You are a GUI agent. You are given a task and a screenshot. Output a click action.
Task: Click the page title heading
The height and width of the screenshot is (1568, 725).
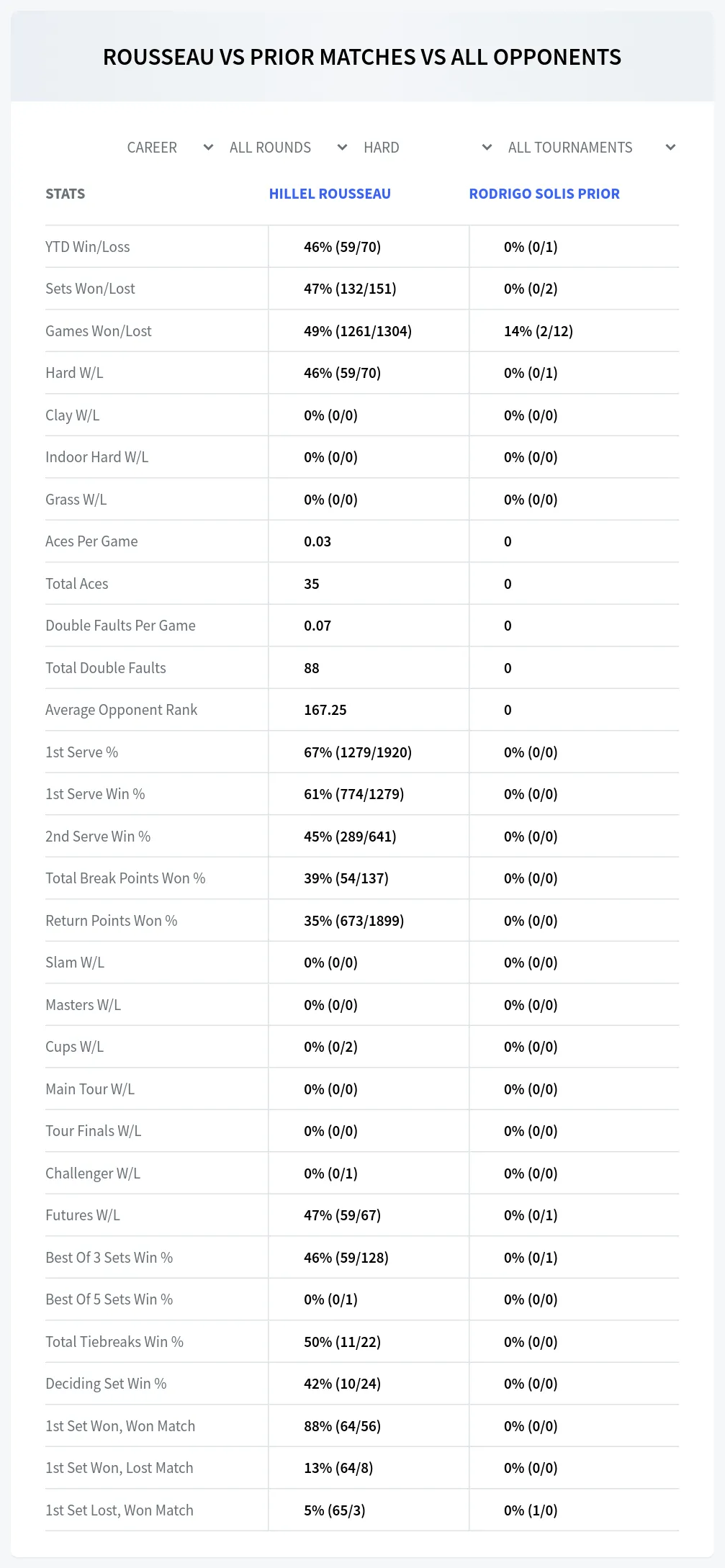pyautogui.click(x=362, y=57)
